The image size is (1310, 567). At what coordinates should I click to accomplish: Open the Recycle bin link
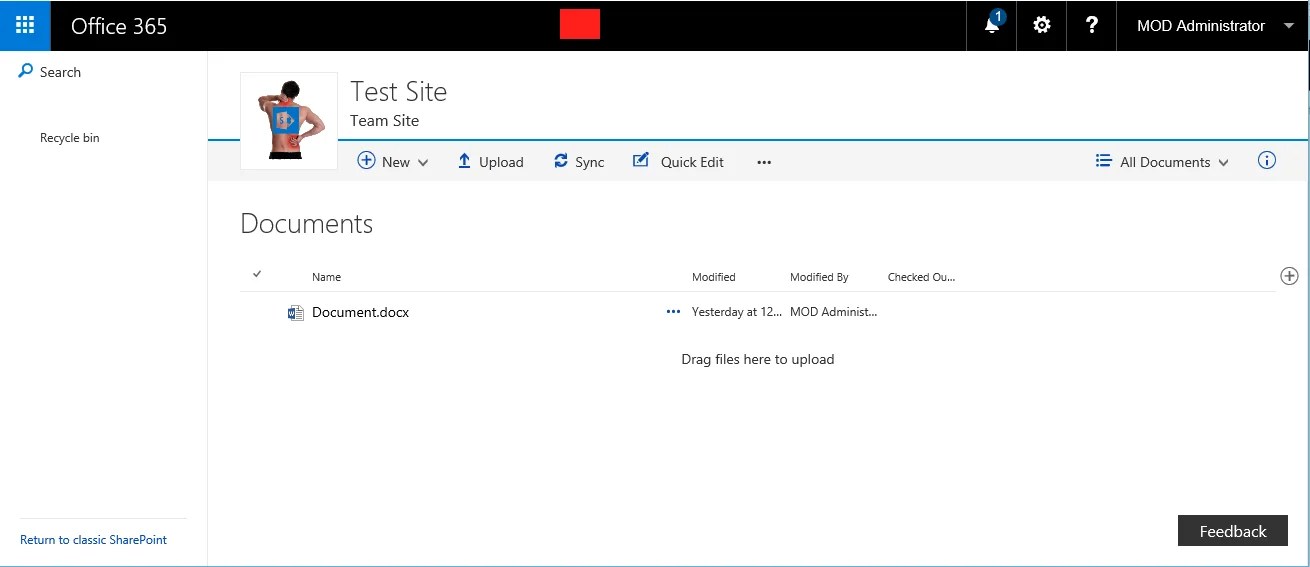pyautogui.click(x=70, y=138)
